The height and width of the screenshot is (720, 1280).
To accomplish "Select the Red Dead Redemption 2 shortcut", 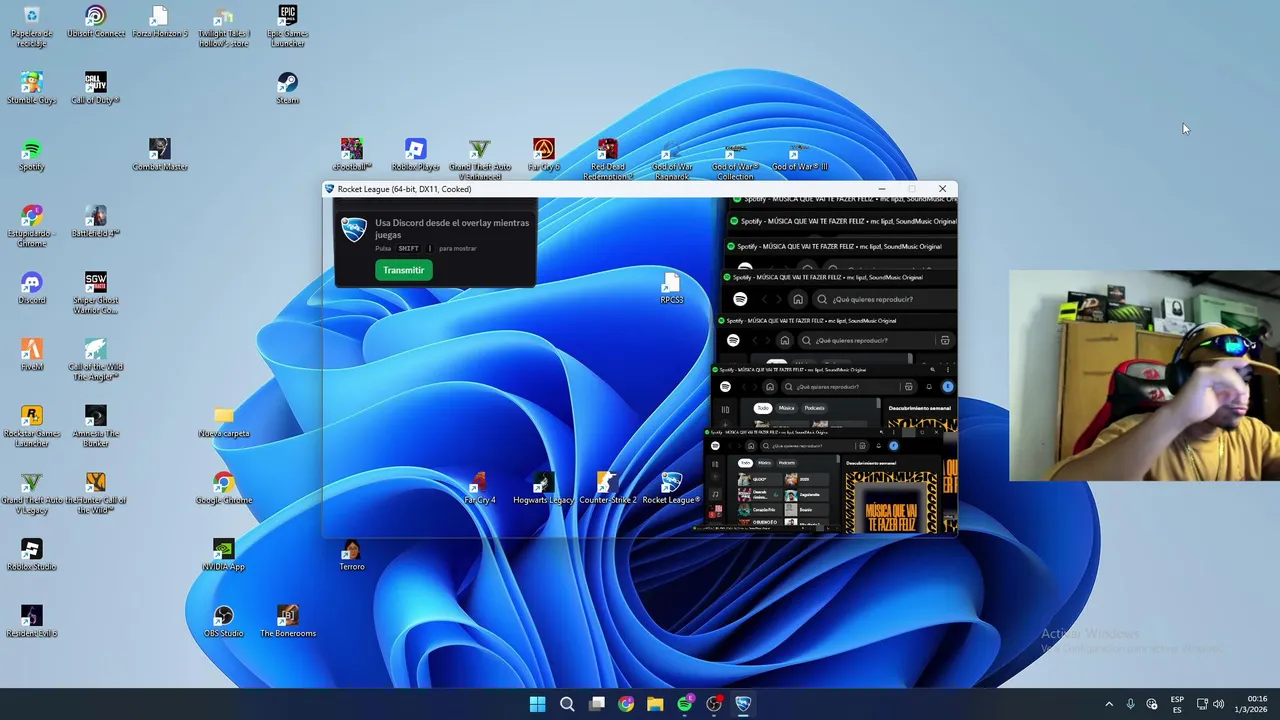I will [x=607, y=158].
